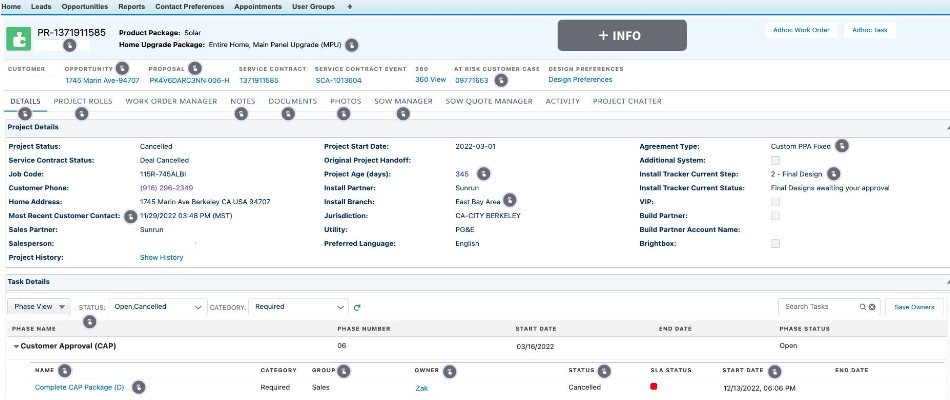Click the green project puzzle icon
The height and width of the screenshot is (400, 950).
pos(18,39)
